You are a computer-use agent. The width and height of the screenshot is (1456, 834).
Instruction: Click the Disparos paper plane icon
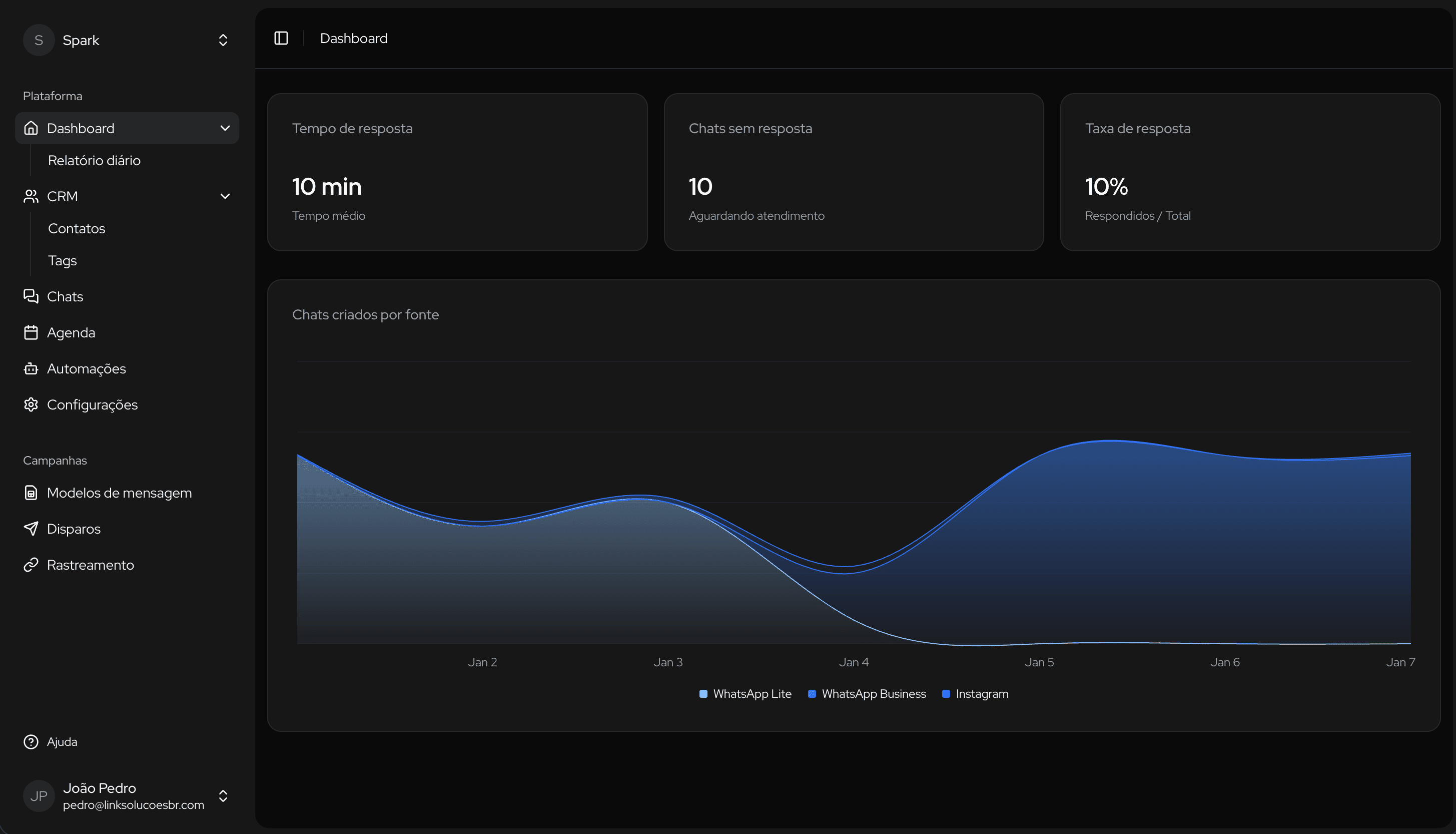tap(31, 529)
